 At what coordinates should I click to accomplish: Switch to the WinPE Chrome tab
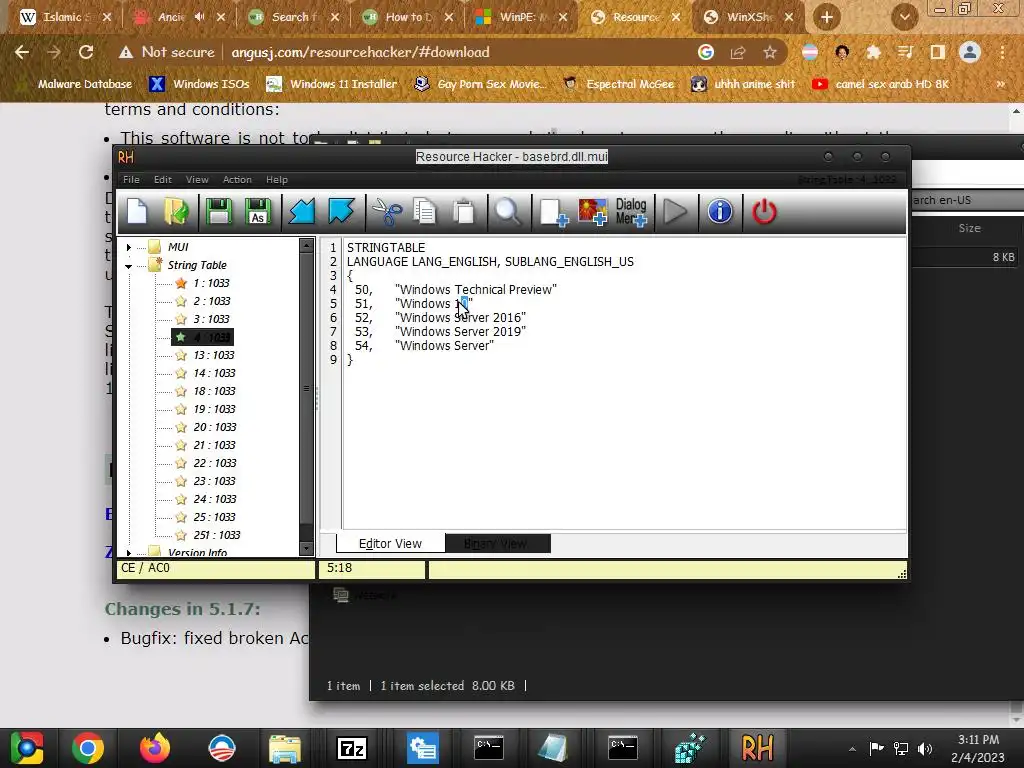519,17
